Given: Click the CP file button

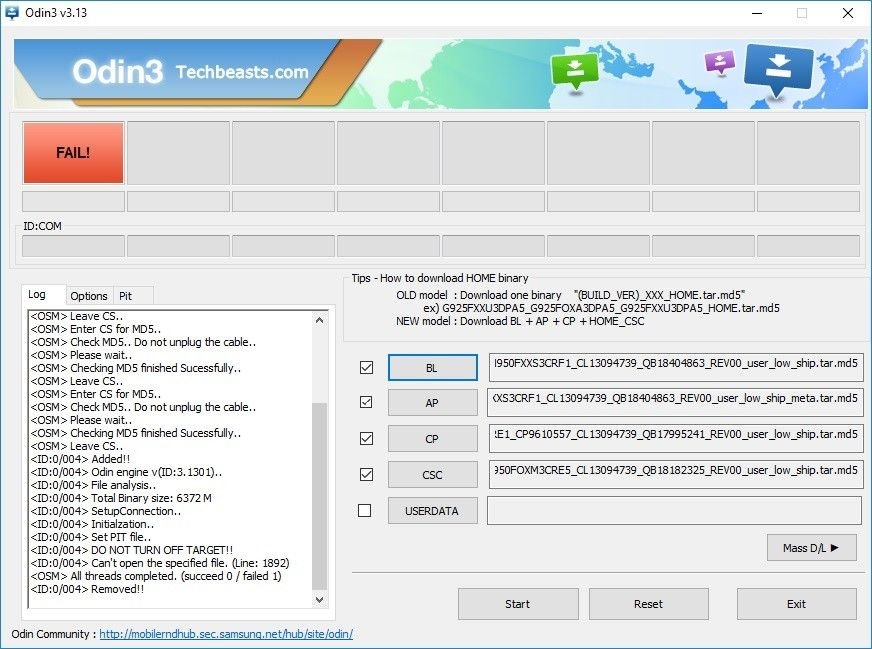Looking at the screenshot, I should point(432,439).
